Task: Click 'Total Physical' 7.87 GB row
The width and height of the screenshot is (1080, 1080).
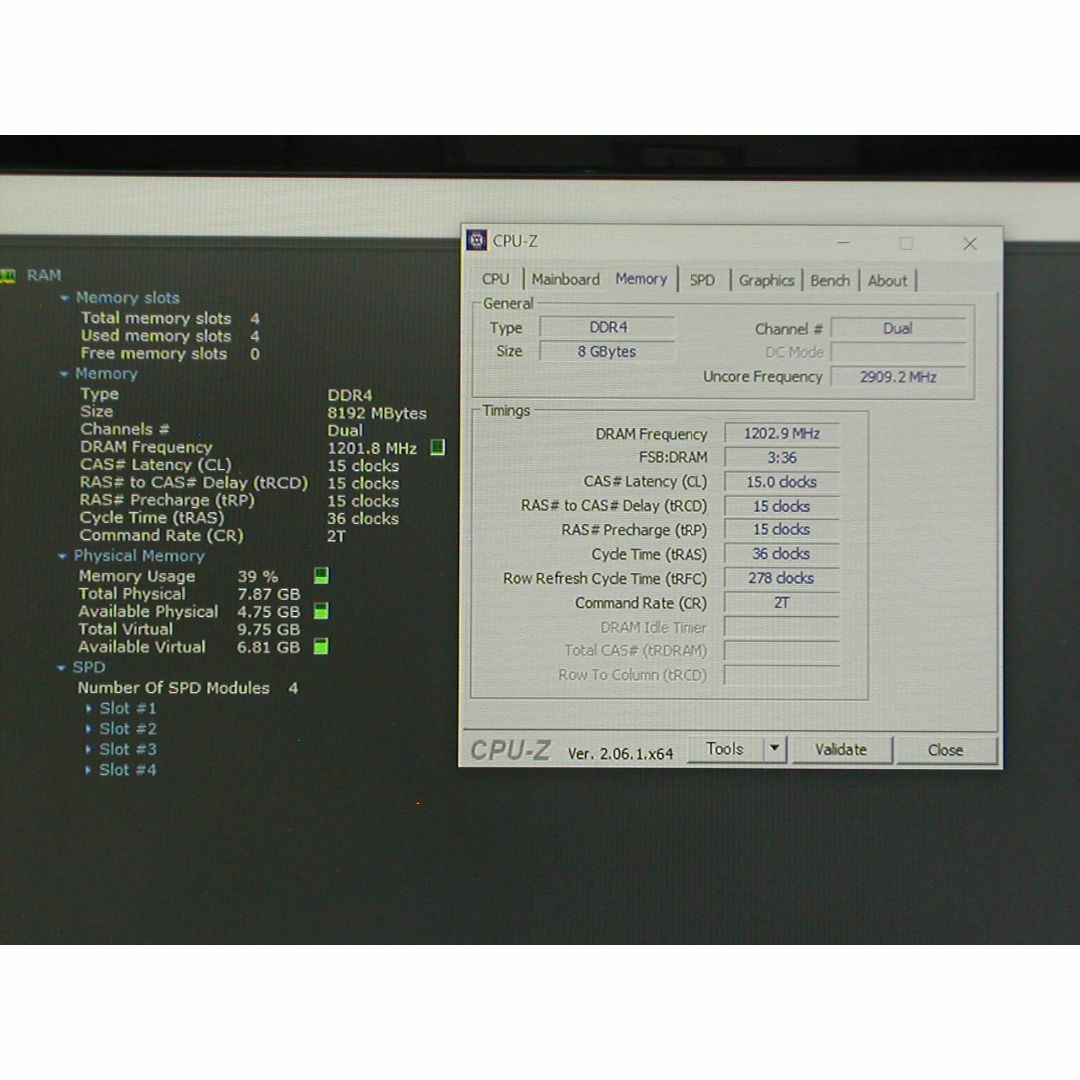Action: pyautogui.click(x=189, y=594)
